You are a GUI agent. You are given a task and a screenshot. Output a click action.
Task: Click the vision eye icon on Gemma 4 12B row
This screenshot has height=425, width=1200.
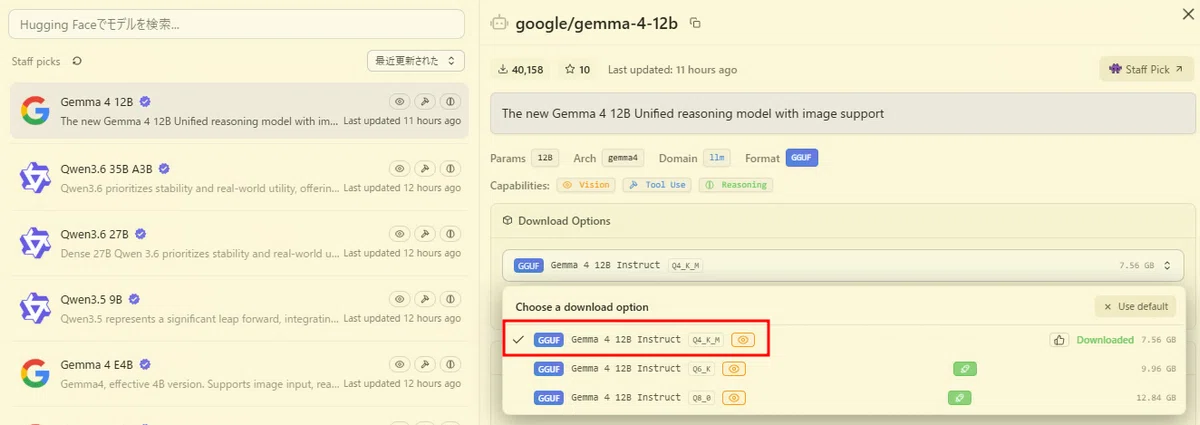[x=399, y=102]
